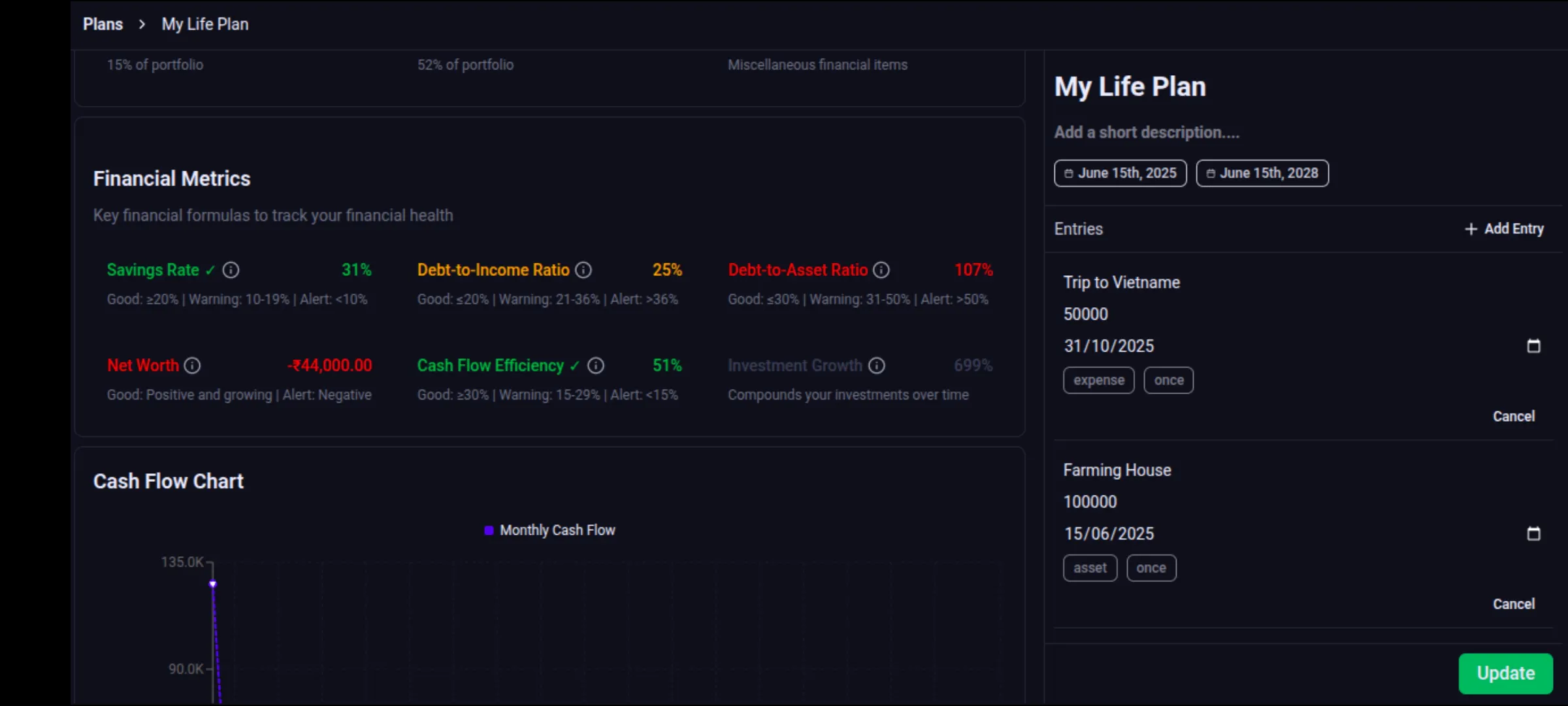Open calendar picker for Farming House date

[x=1533, y=533]
